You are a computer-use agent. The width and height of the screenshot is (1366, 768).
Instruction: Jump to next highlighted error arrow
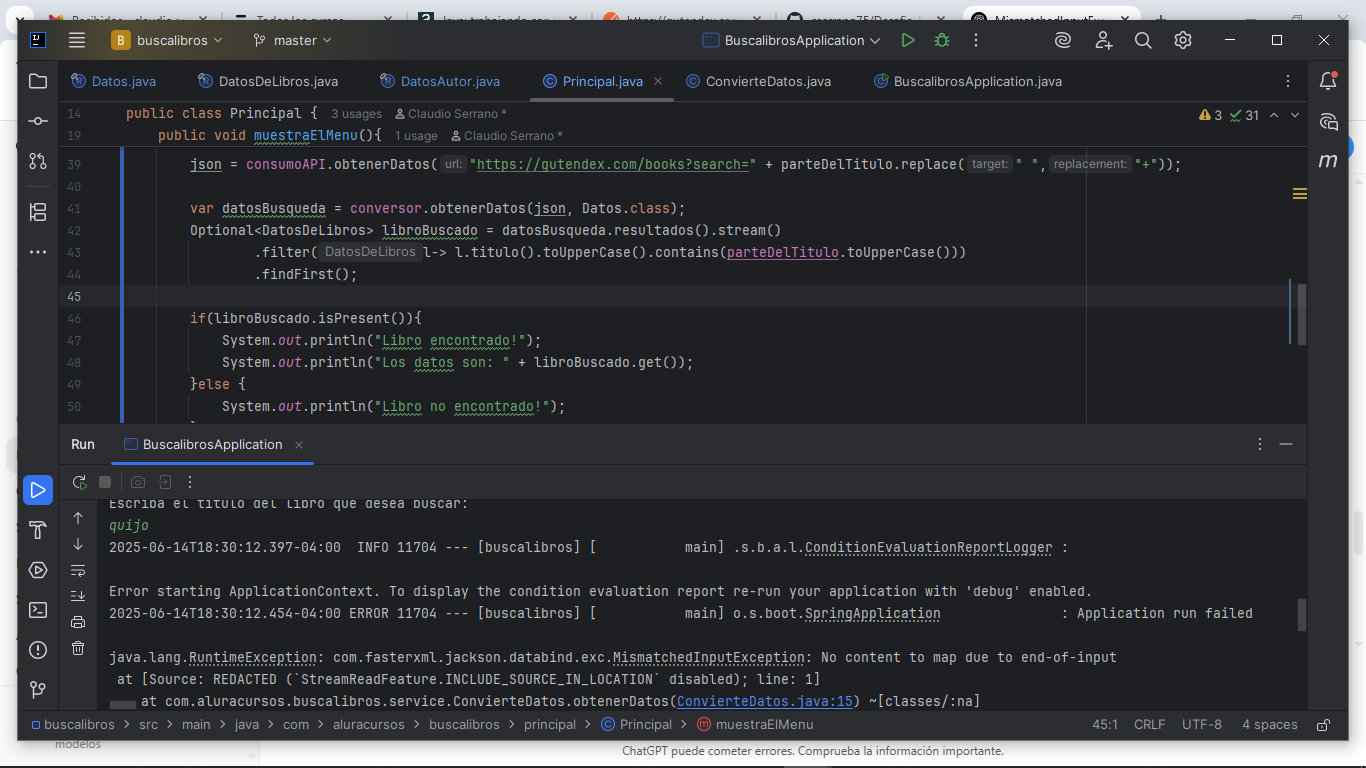point(1295,115)
